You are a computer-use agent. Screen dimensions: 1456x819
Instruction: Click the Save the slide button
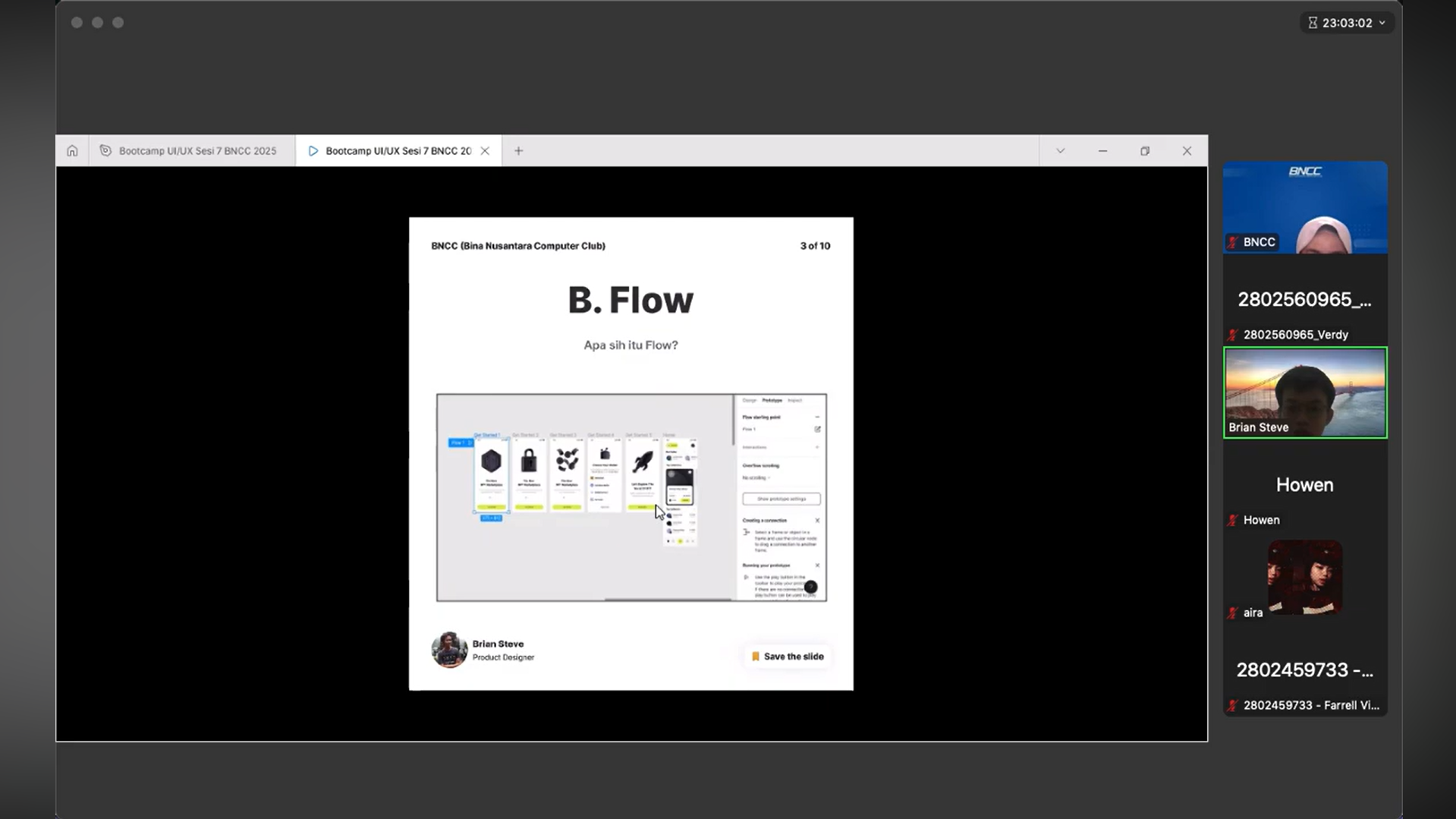[788, 657]
